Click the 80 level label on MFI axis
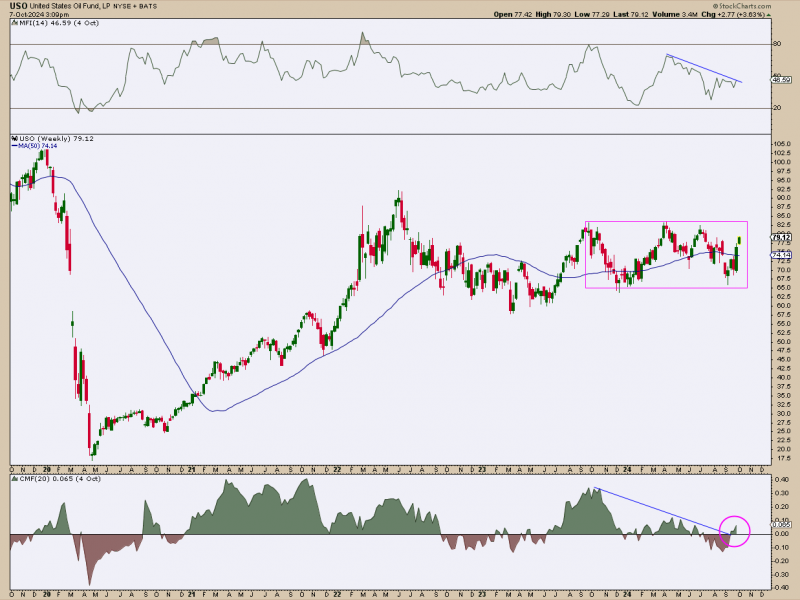The width and height of the screenshot is (800, 600). coord(777,44)
